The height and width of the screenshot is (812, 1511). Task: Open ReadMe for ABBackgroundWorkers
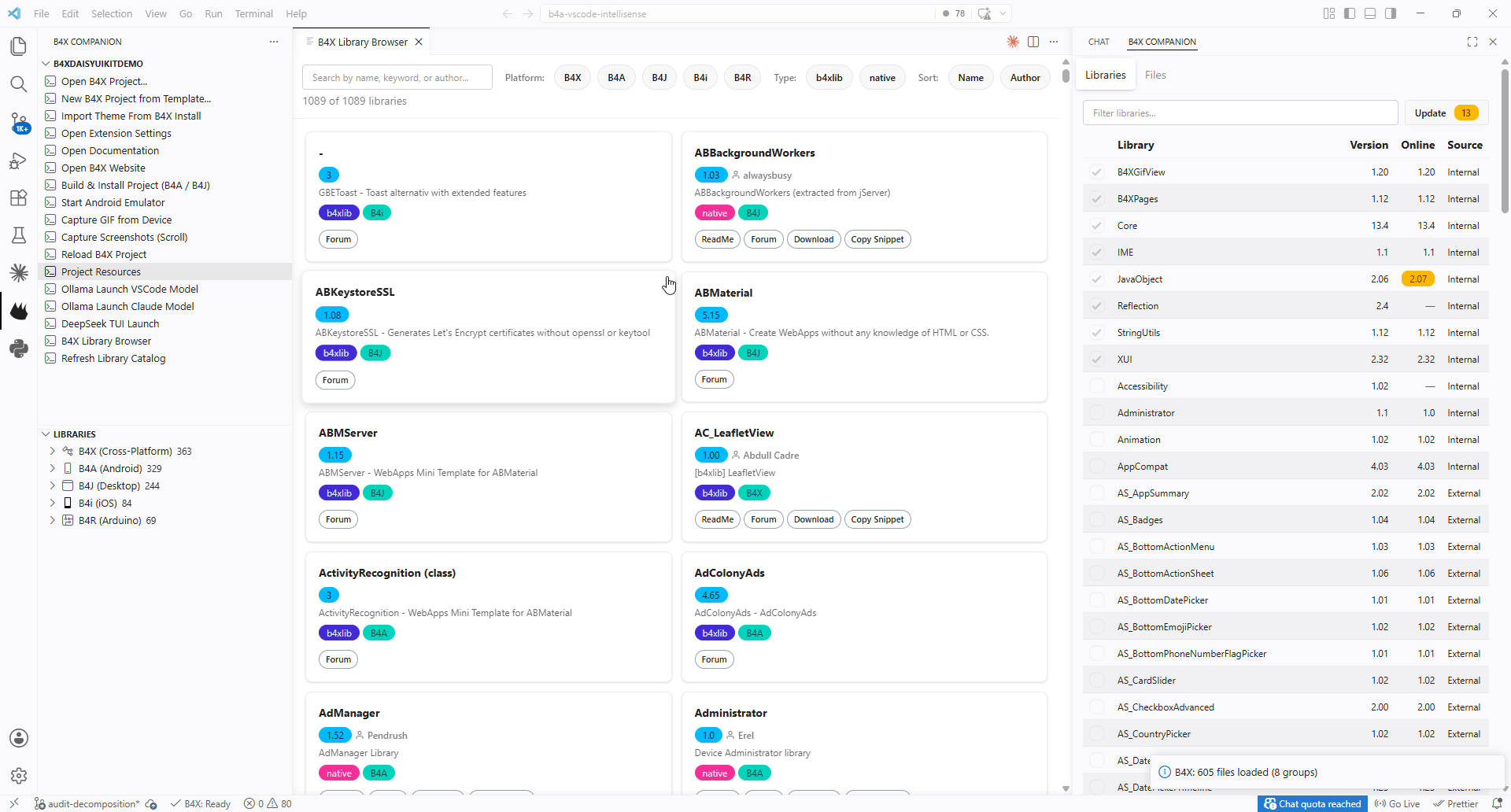point(717,239)
